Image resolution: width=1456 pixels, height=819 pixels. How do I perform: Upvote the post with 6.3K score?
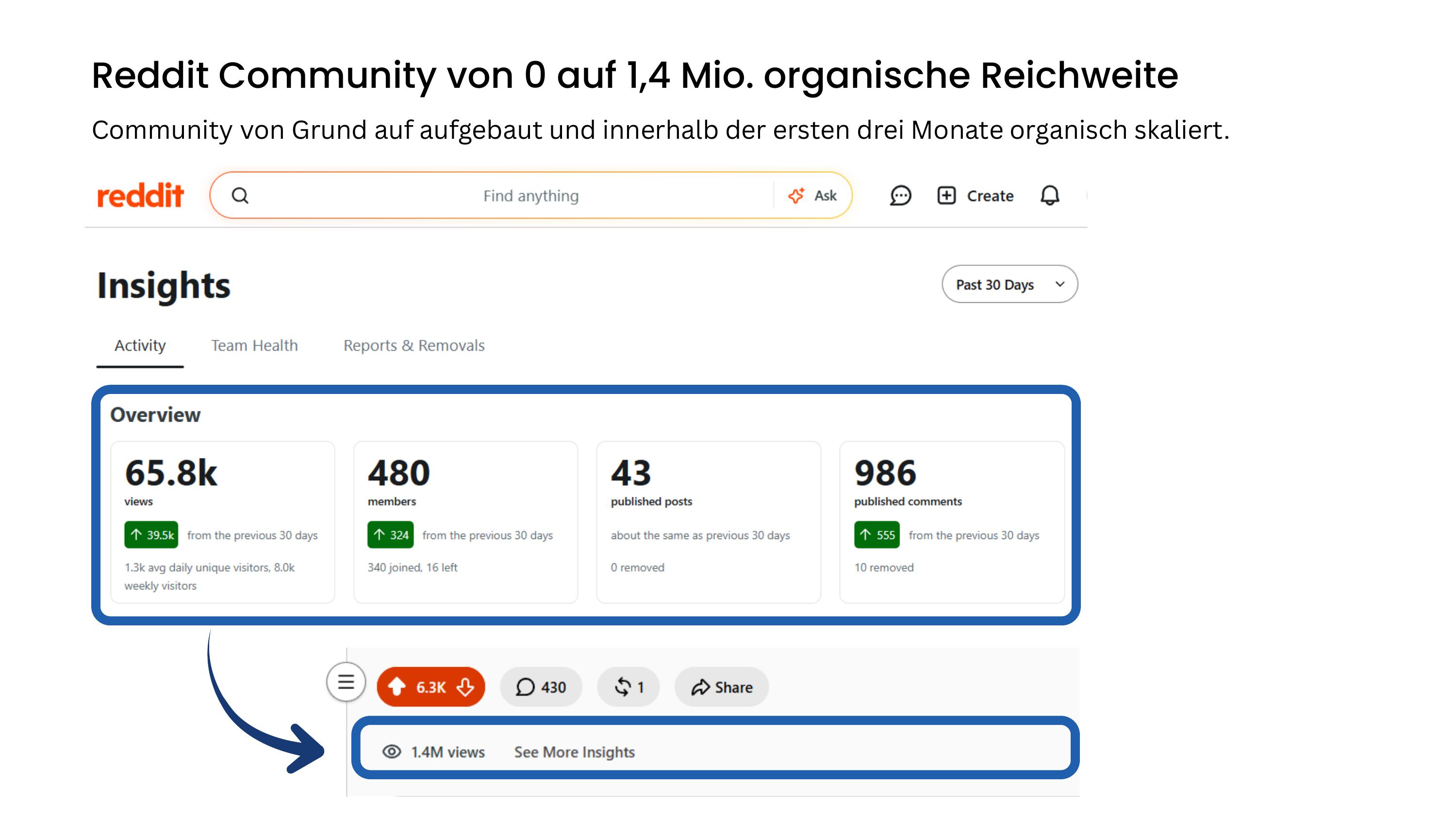point(397,687)
